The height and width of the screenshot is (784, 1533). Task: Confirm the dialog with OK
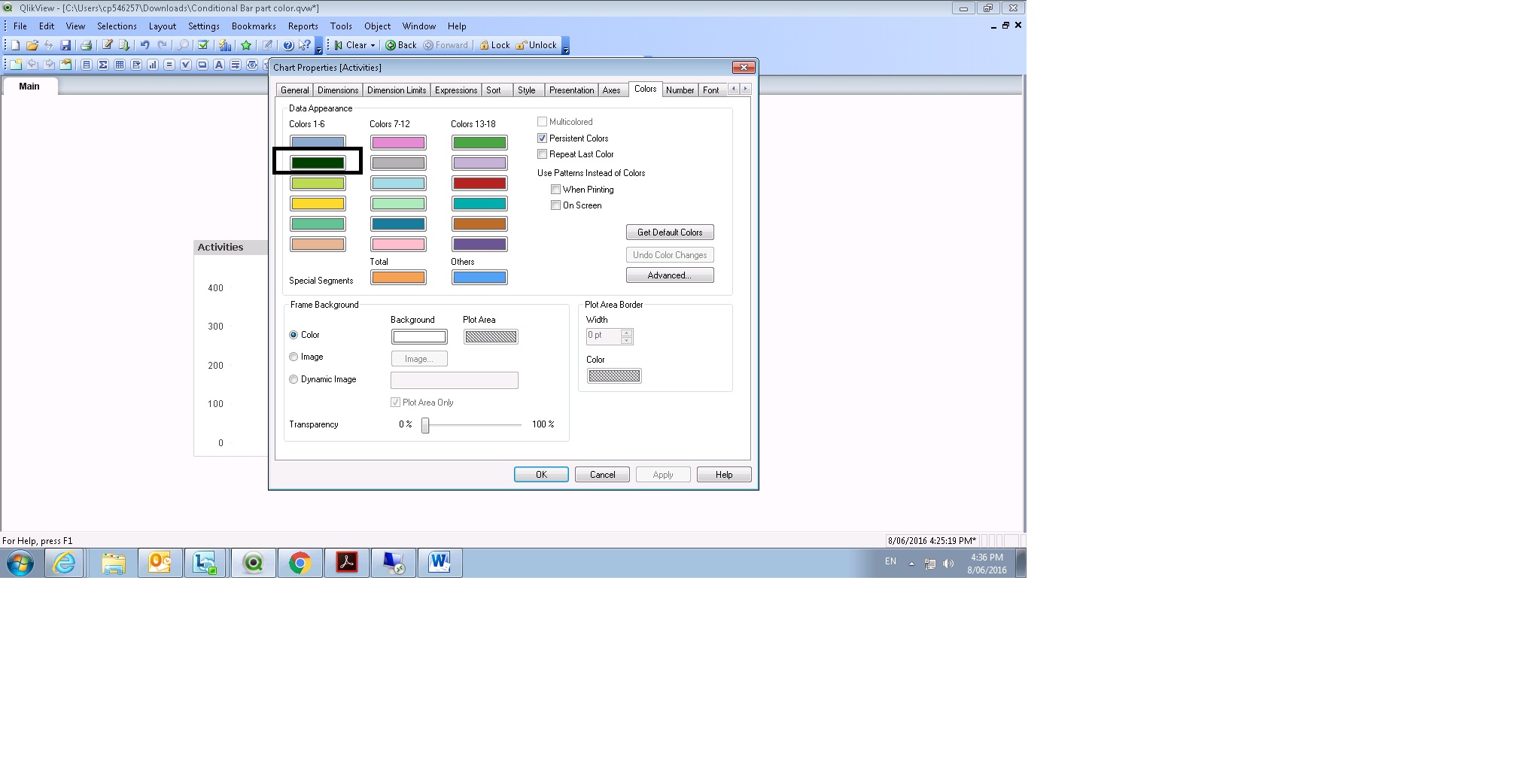(x=541, y=475)
